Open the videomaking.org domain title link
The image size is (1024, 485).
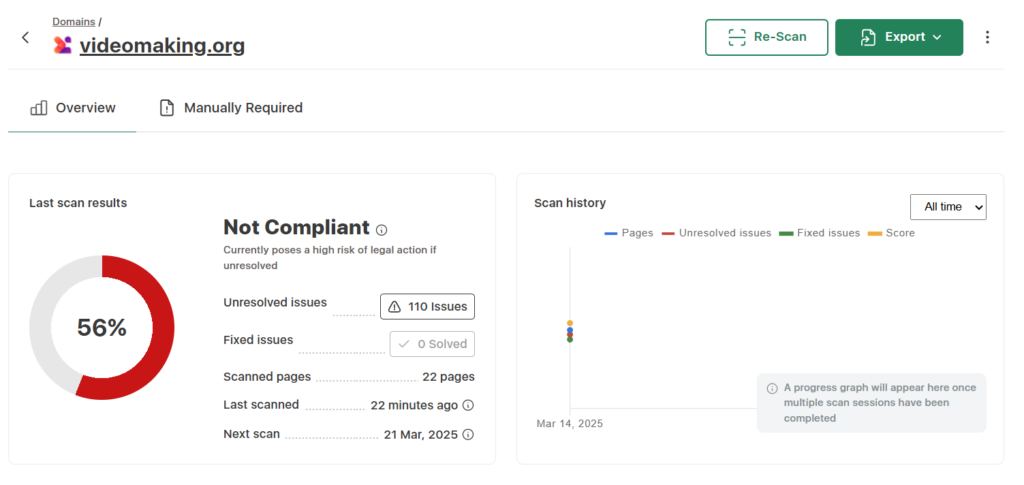point(162,45)
